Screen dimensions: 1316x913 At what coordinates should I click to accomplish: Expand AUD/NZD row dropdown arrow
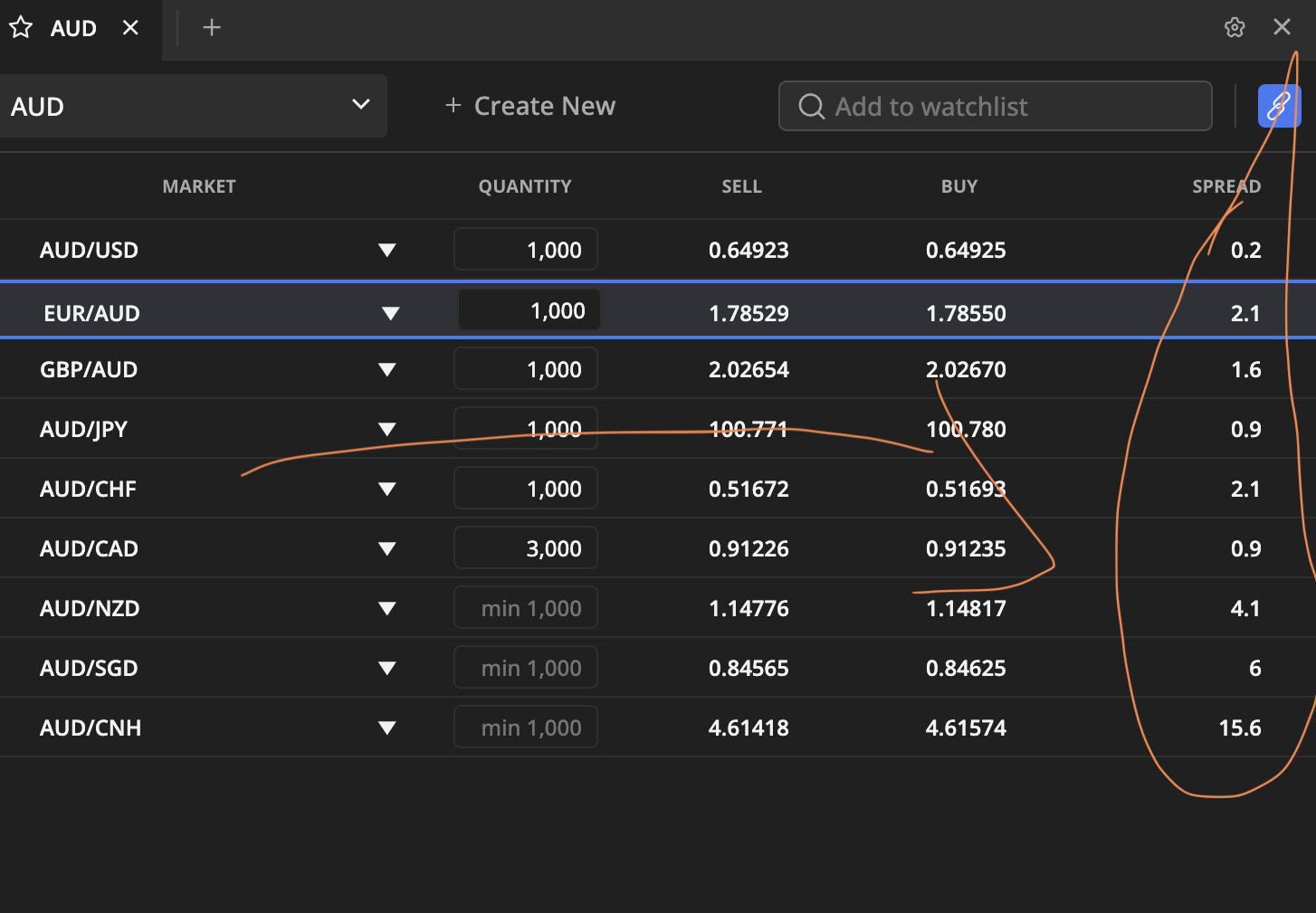tap(387, 608)
